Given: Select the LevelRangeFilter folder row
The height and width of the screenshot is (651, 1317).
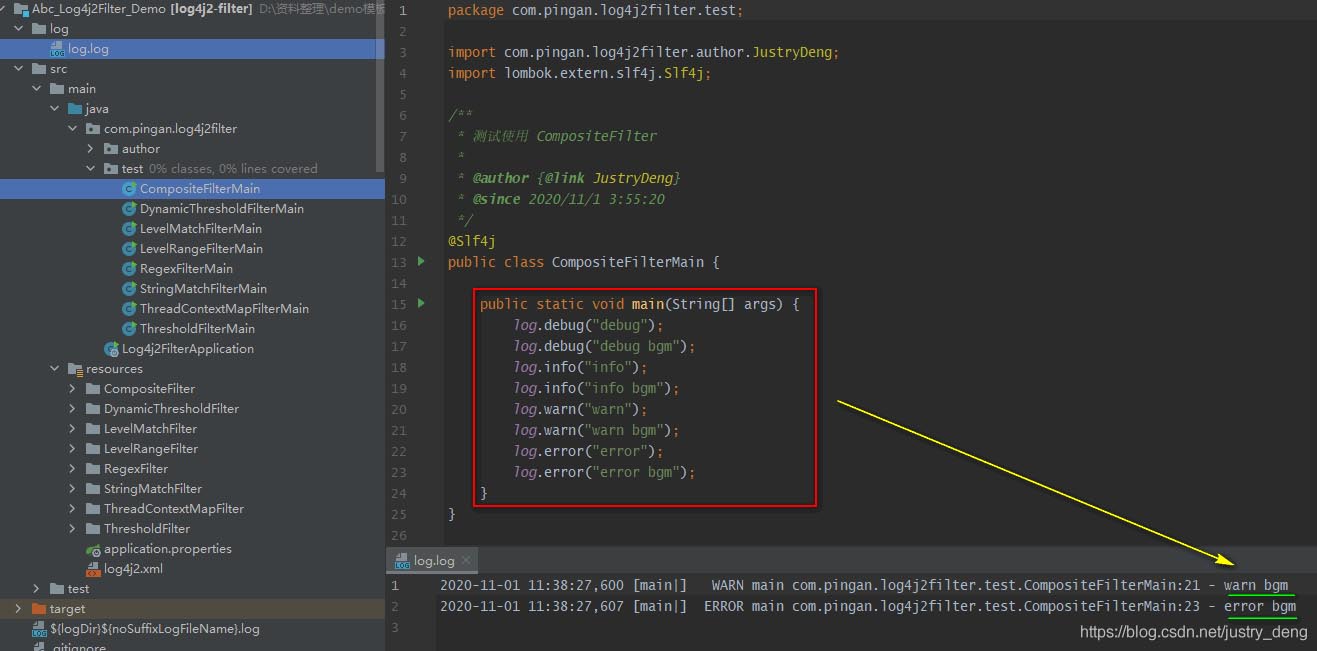Looking at the screenshot, I should [x=192, y=449].
